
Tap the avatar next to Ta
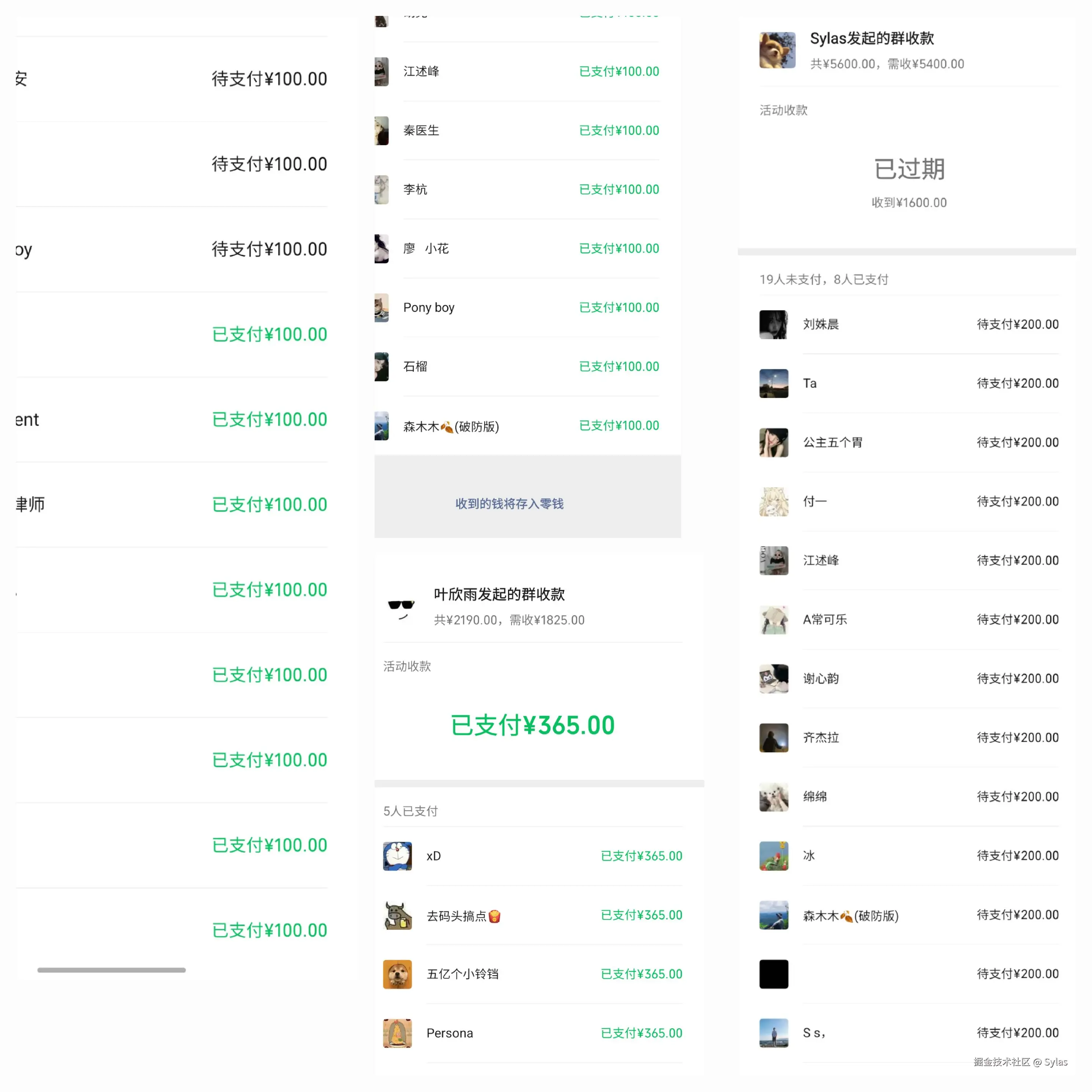tap(774, 383)
